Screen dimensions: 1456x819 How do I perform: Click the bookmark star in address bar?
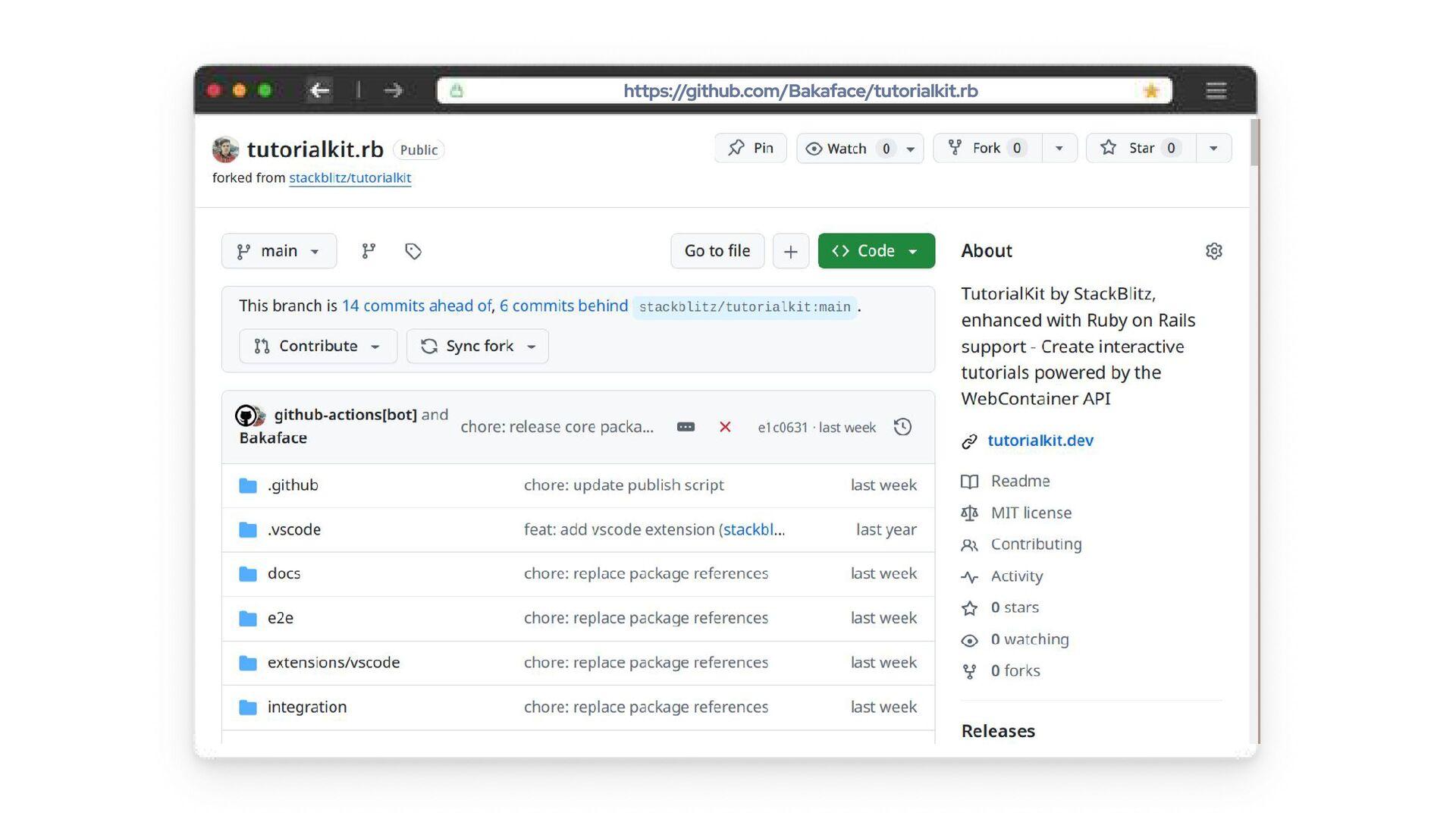(x=1151, y=91)
